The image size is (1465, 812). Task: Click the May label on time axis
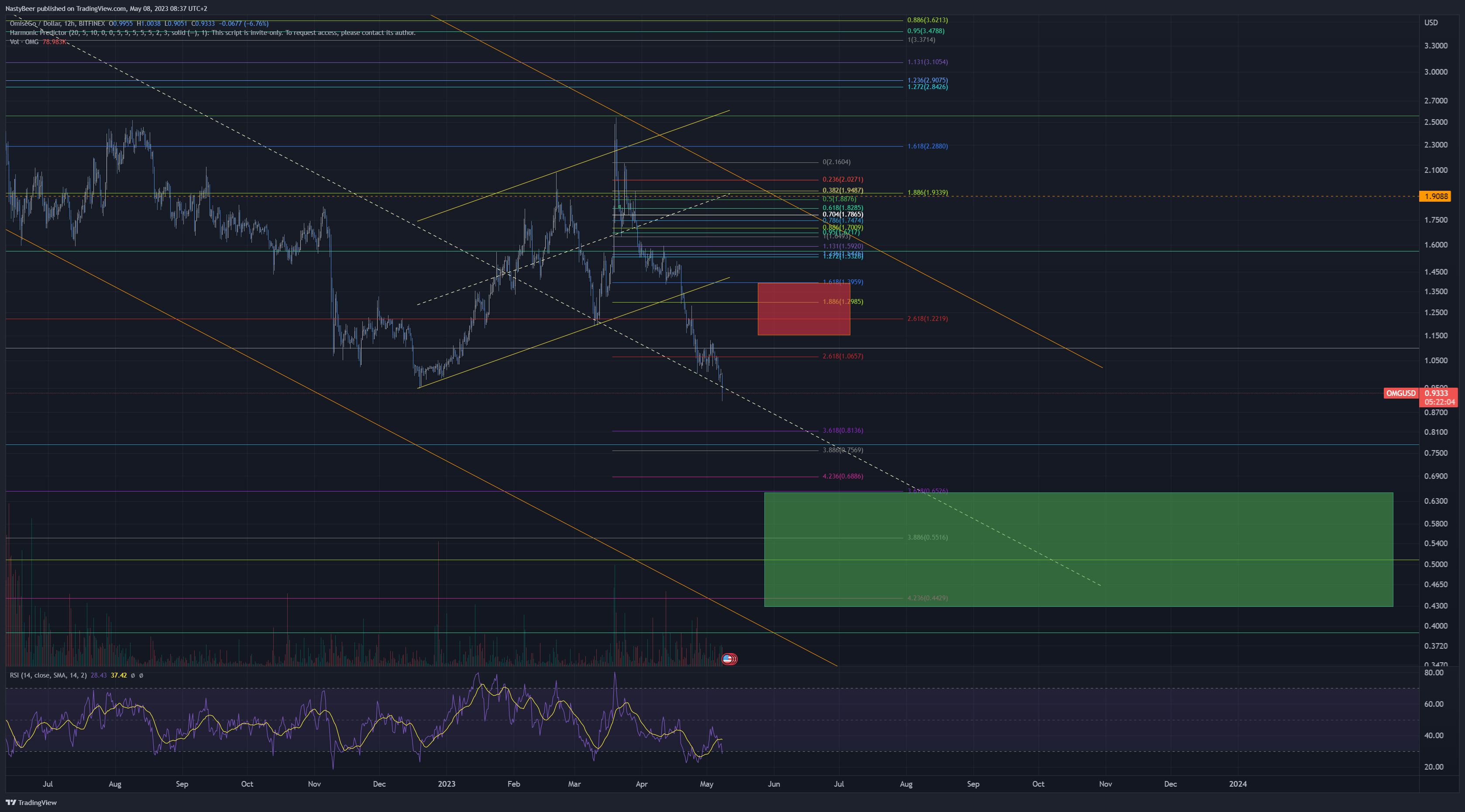[706, 784]
